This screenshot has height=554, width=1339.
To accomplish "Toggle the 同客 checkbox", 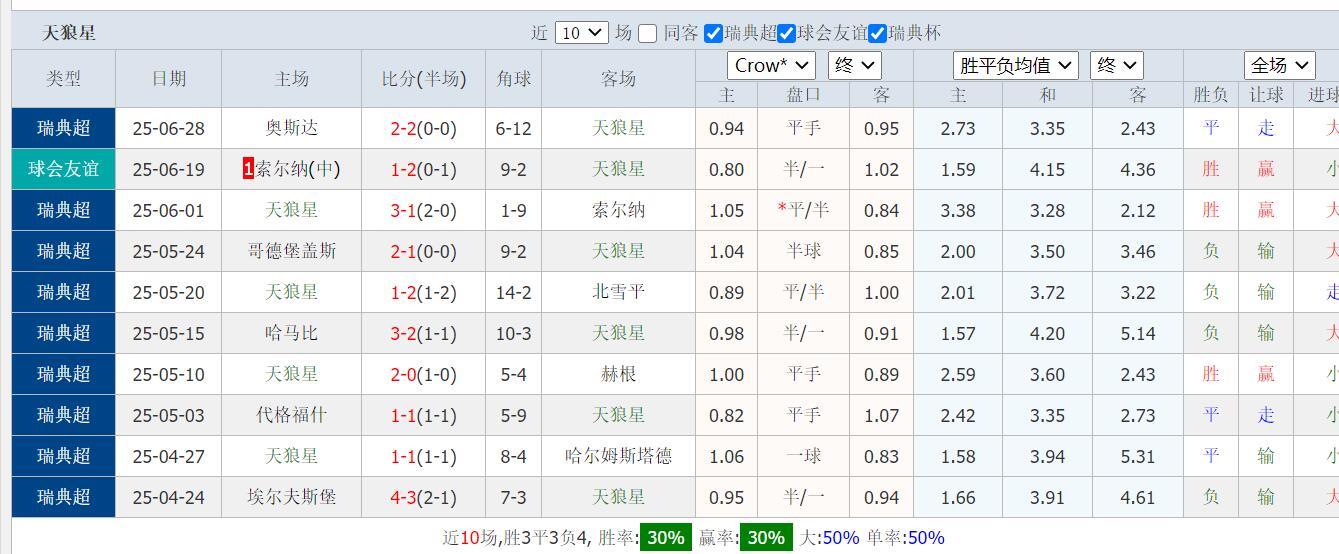I will [x=648, y=33].
